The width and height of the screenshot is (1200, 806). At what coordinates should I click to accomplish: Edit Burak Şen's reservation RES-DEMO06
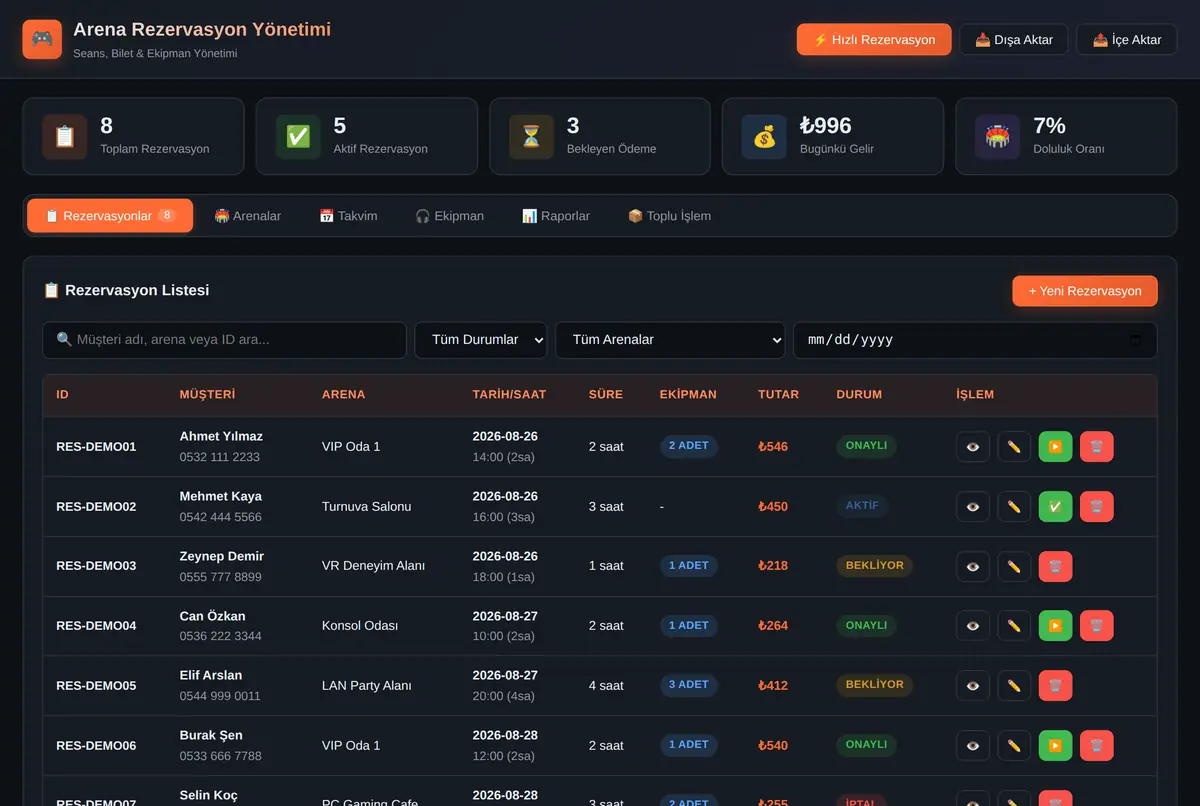[1014, 745]
